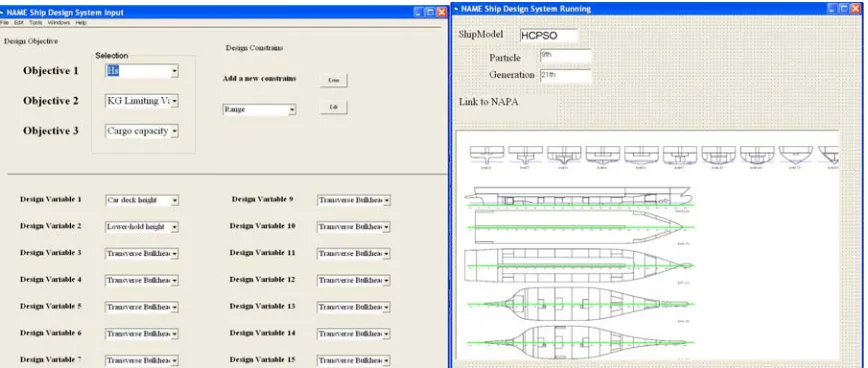
Task: Click the Particle field showing 9th
Action: pos(566,56)
